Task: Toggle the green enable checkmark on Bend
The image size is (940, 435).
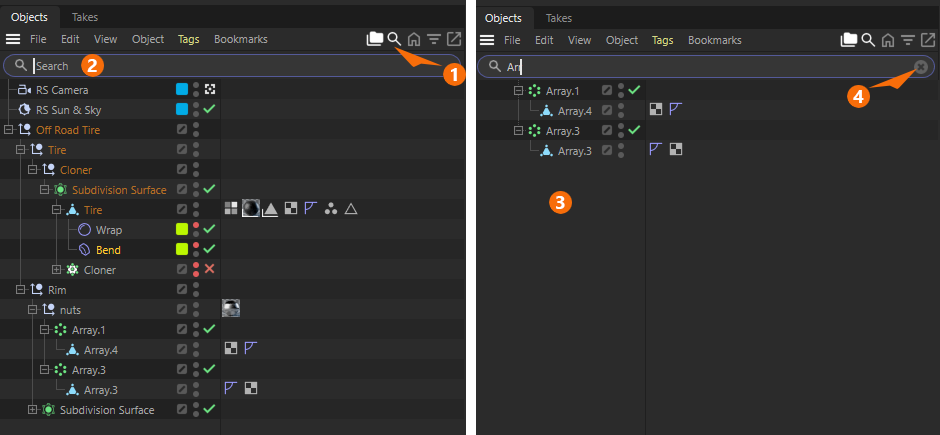Action: pyautogui.click(x=209, y=249)
